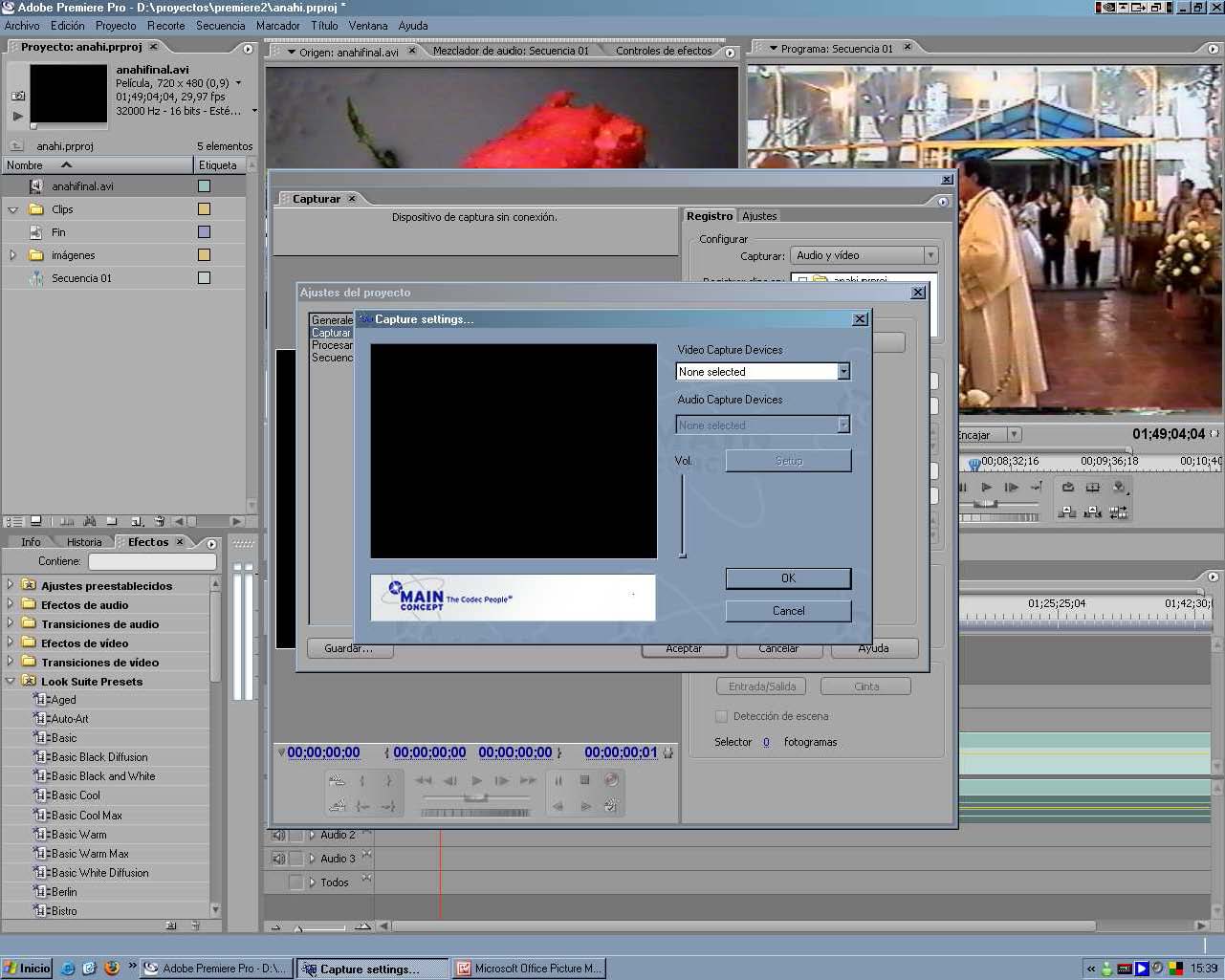This screenshot has height=980, width=1225.
Task: Click the Record button in capture controls
Action: [611, 780]
